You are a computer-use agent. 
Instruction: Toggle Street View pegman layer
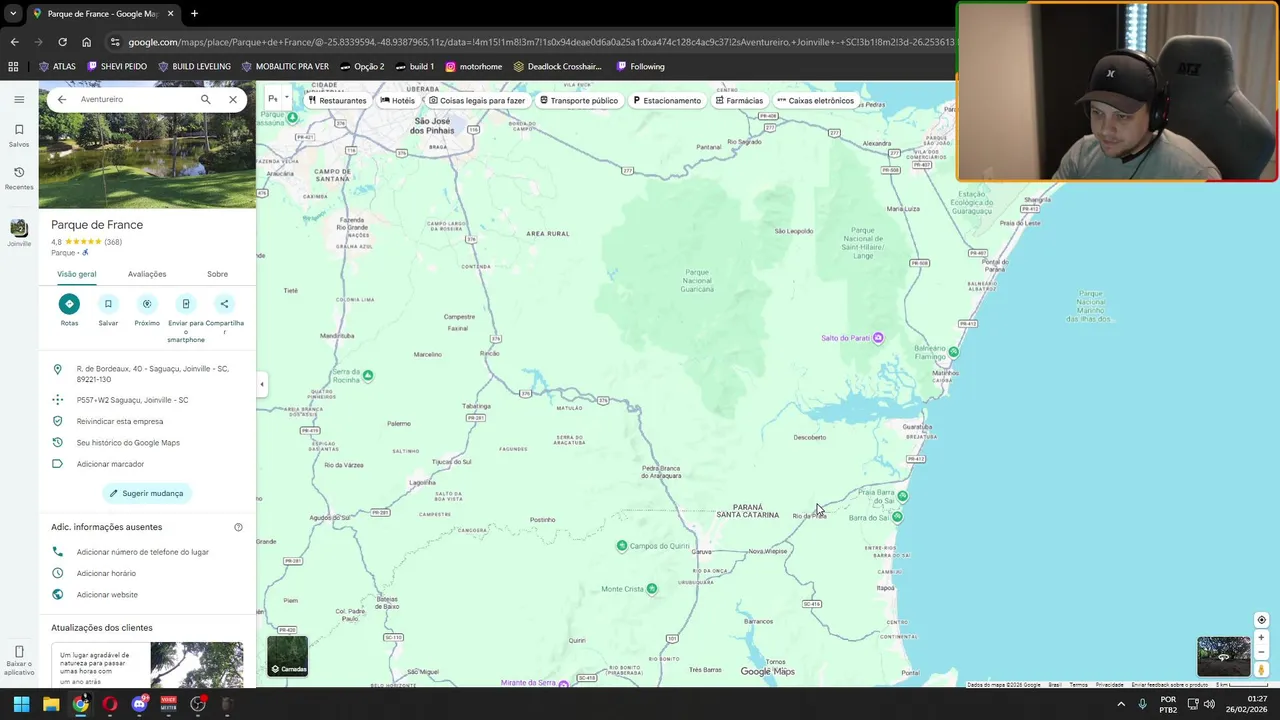coord(1261,670)
